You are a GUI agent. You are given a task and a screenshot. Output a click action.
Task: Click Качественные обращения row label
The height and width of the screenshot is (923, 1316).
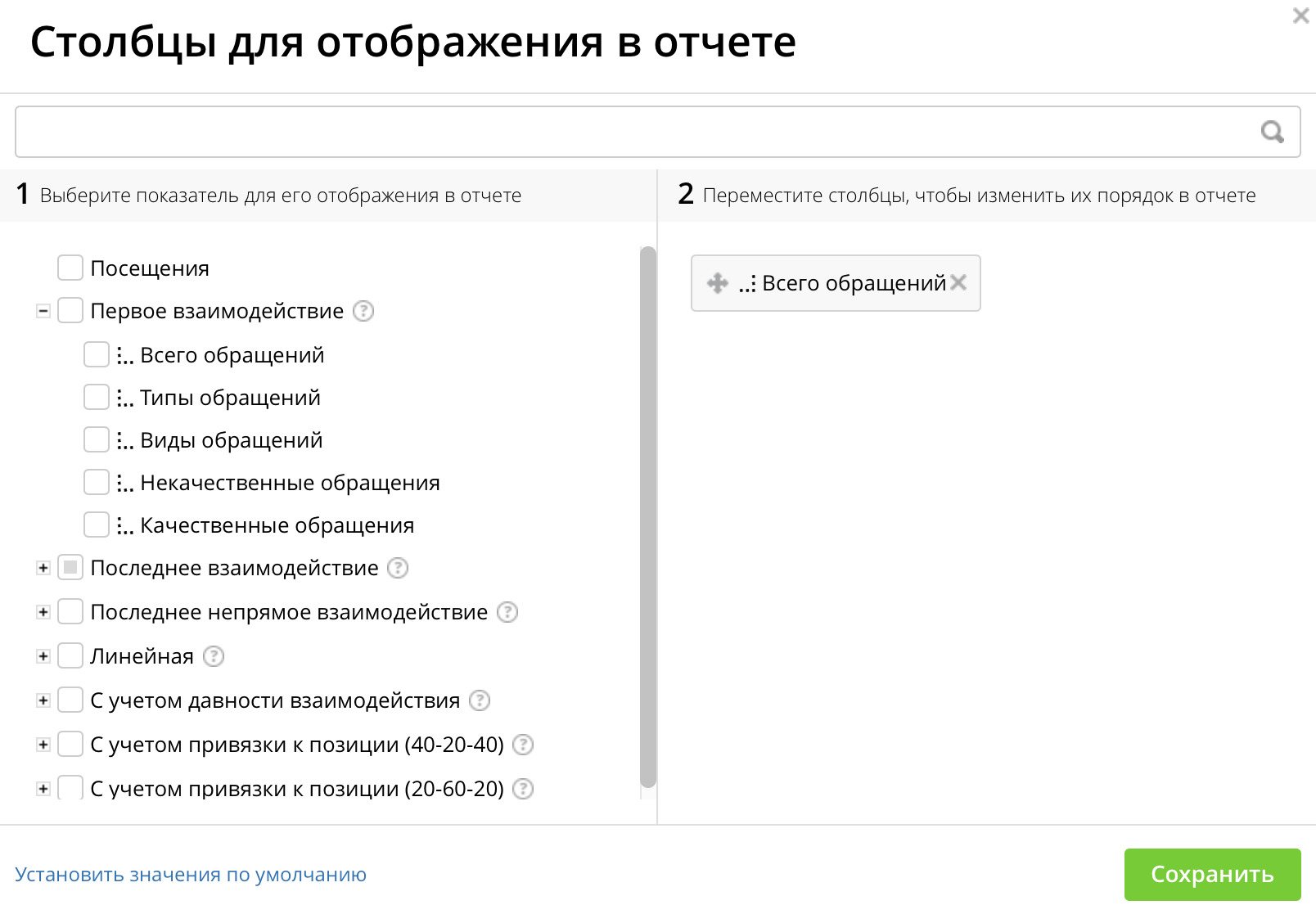point(277,525)
